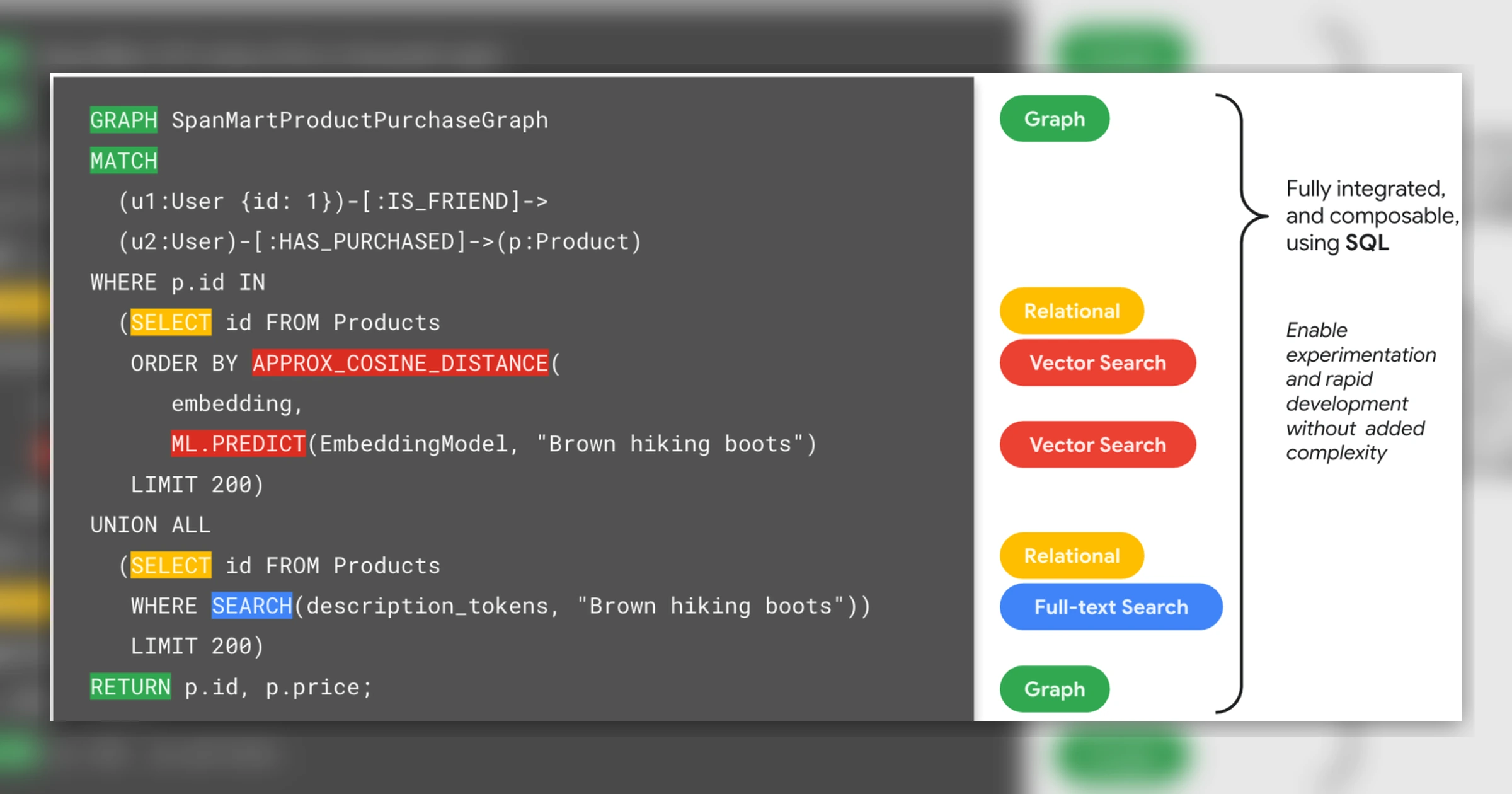Click the upper yellow Relational pill
The image size is (1512, 794).
pos(1072,311)
